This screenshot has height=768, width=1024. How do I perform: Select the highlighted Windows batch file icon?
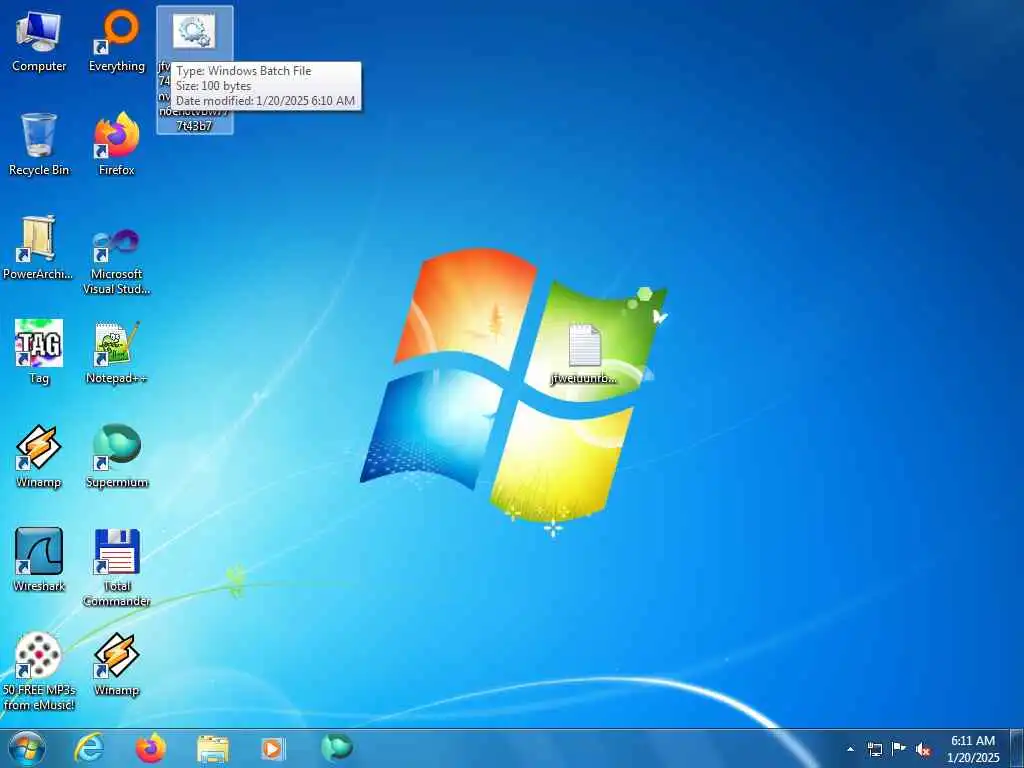coord(195,31)
